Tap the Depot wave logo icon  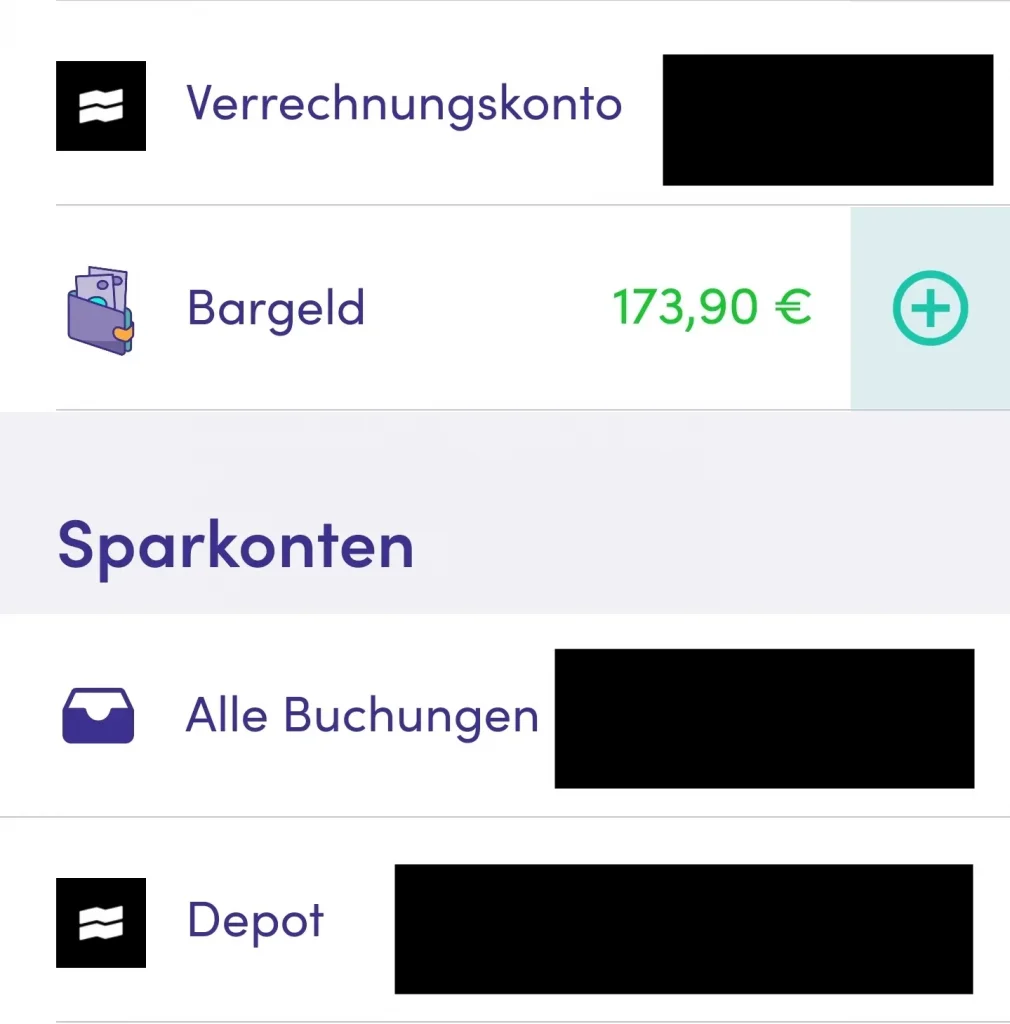(x=101, y=922)
